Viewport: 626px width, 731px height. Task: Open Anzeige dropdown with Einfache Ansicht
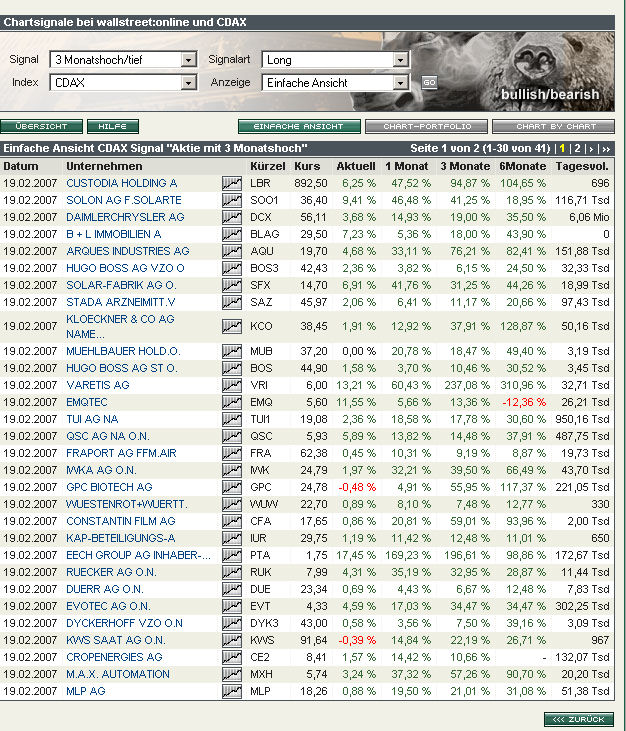pos(401,83)
